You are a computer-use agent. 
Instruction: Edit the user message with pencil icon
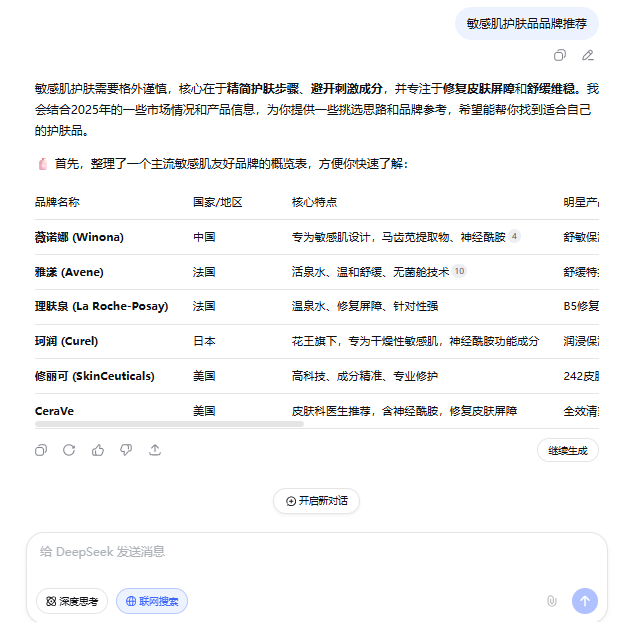point(588,55)
